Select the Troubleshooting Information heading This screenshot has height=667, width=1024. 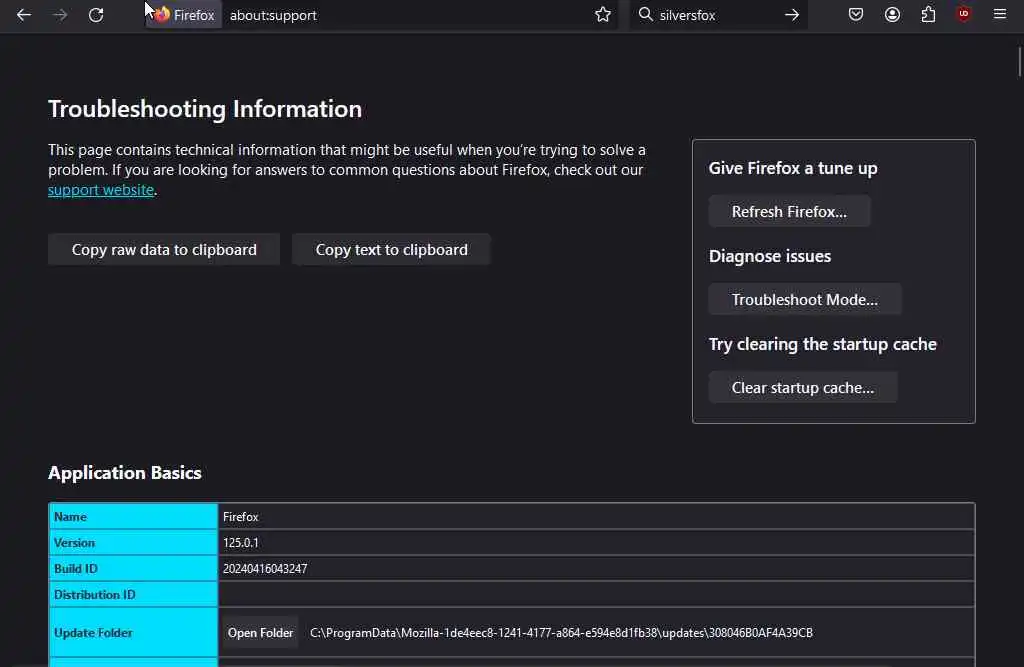pos(204,109)
